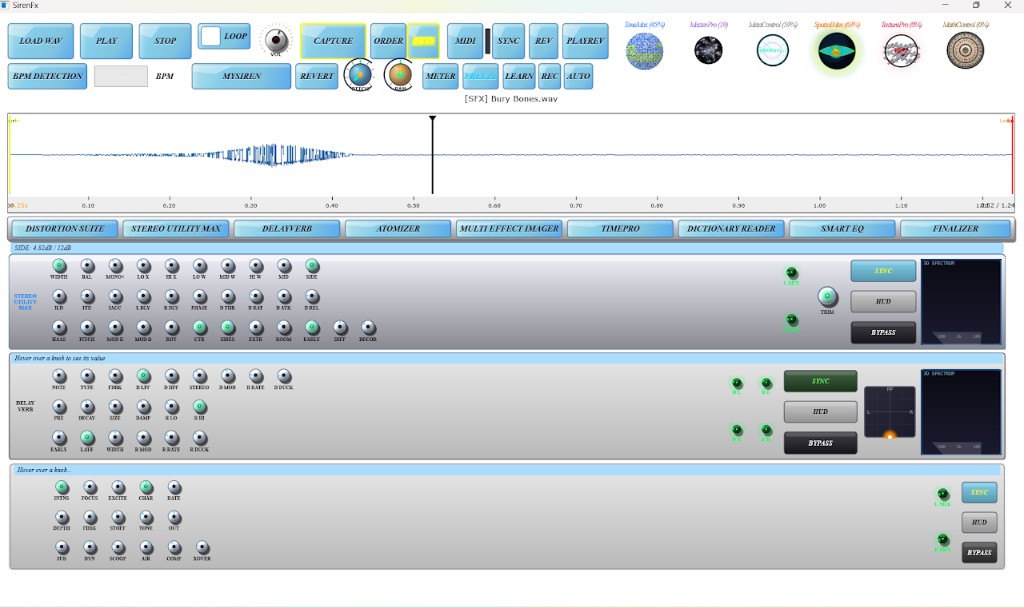
Task: Start BPM Detection
Action: 46,76
